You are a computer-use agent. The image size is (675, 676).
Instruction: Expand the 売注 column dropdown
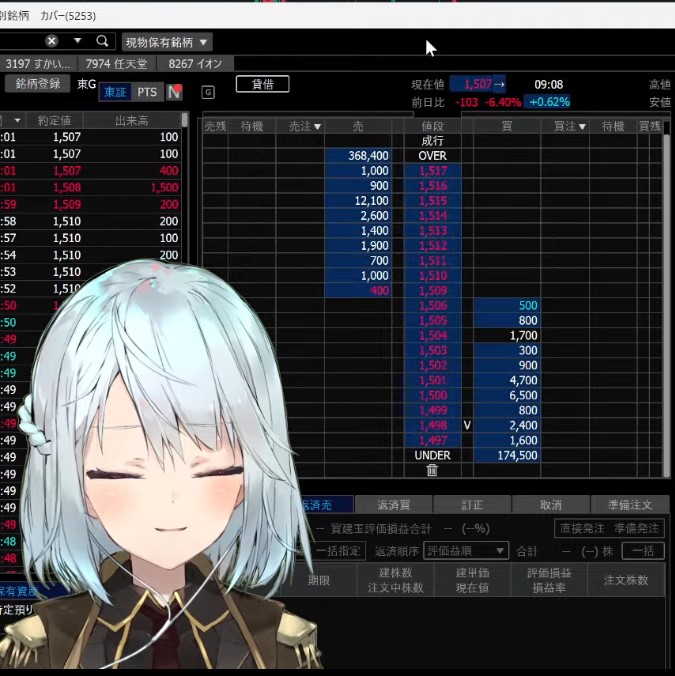(318, 127)
